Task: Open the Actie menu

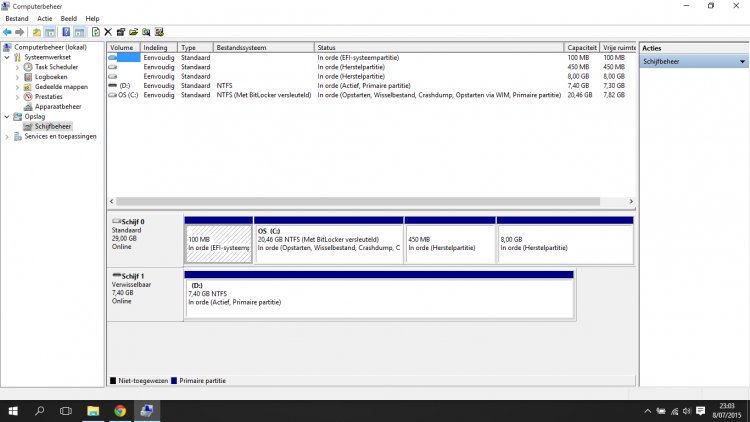Action: pos(45,19)
